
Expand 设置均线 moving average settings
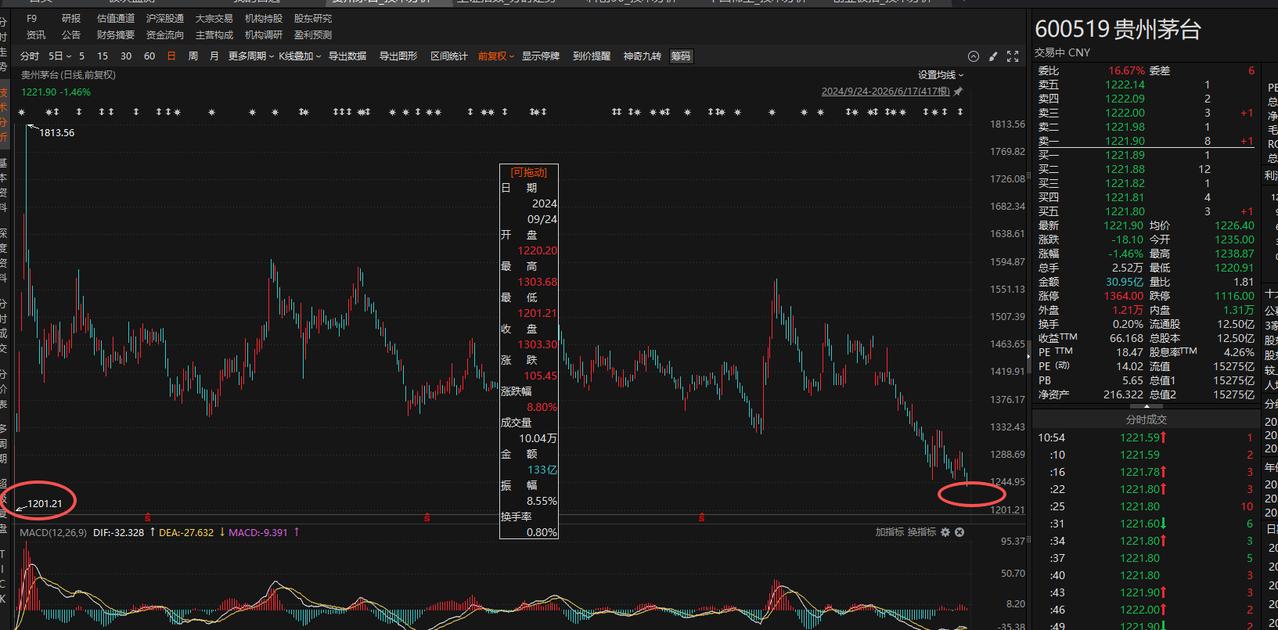point(941,75)
